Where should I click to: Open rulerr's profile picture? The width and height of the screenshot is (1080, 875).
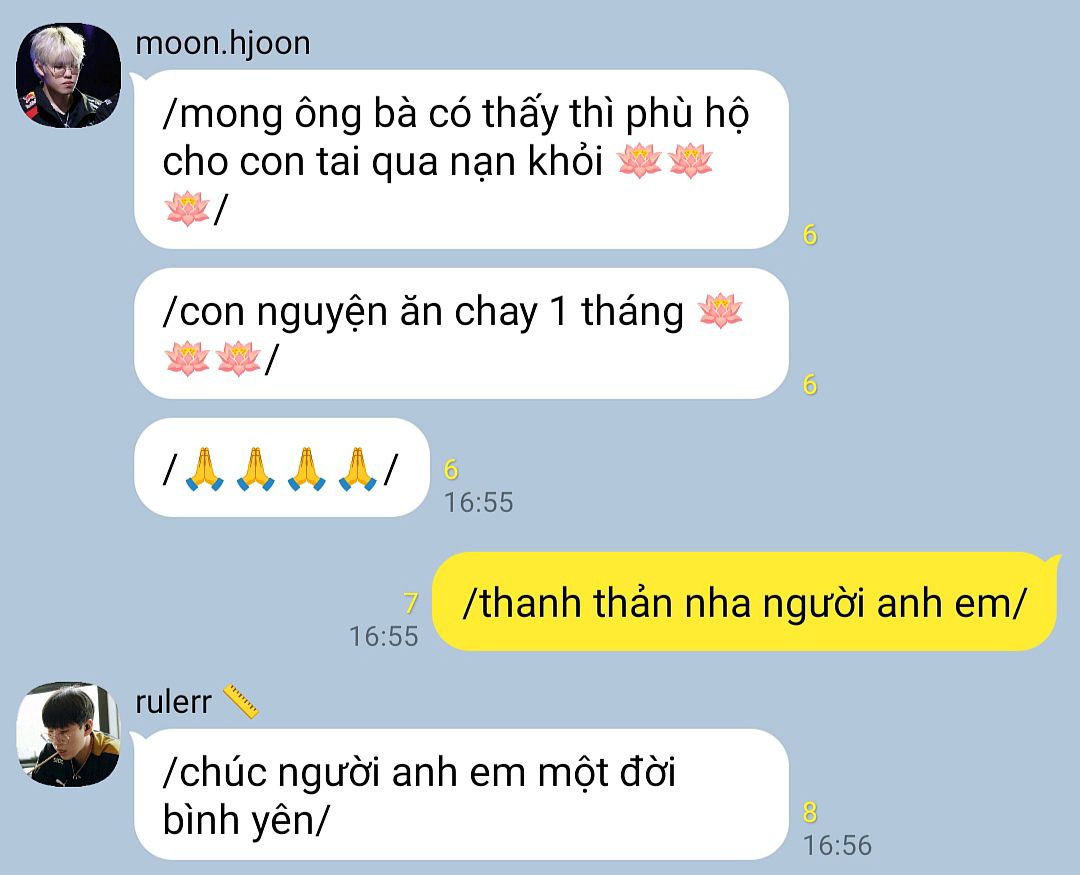(x=68, y=734)
